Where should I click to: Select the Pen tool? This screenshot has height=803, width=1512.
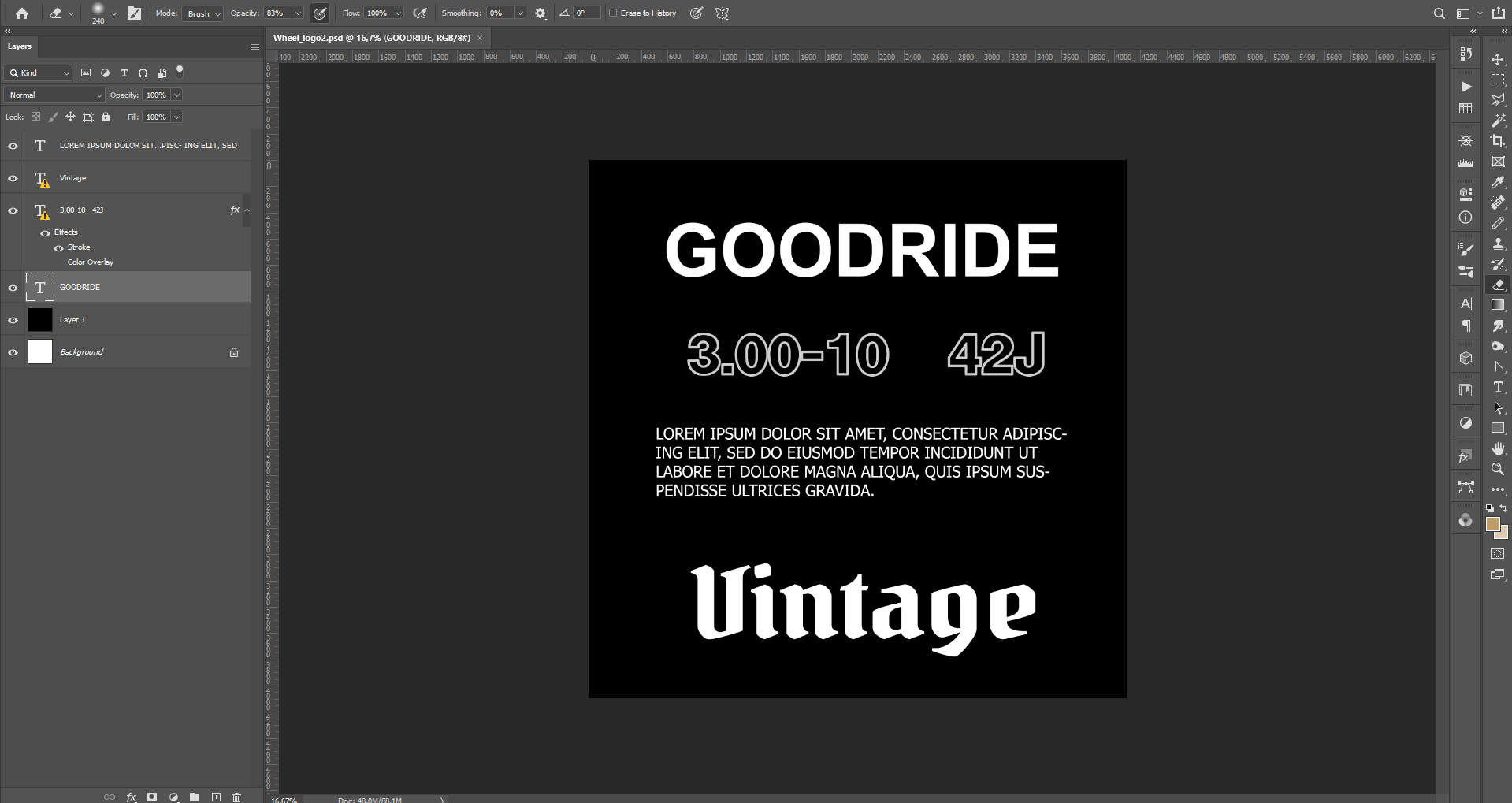click(x=1497, y=366)
